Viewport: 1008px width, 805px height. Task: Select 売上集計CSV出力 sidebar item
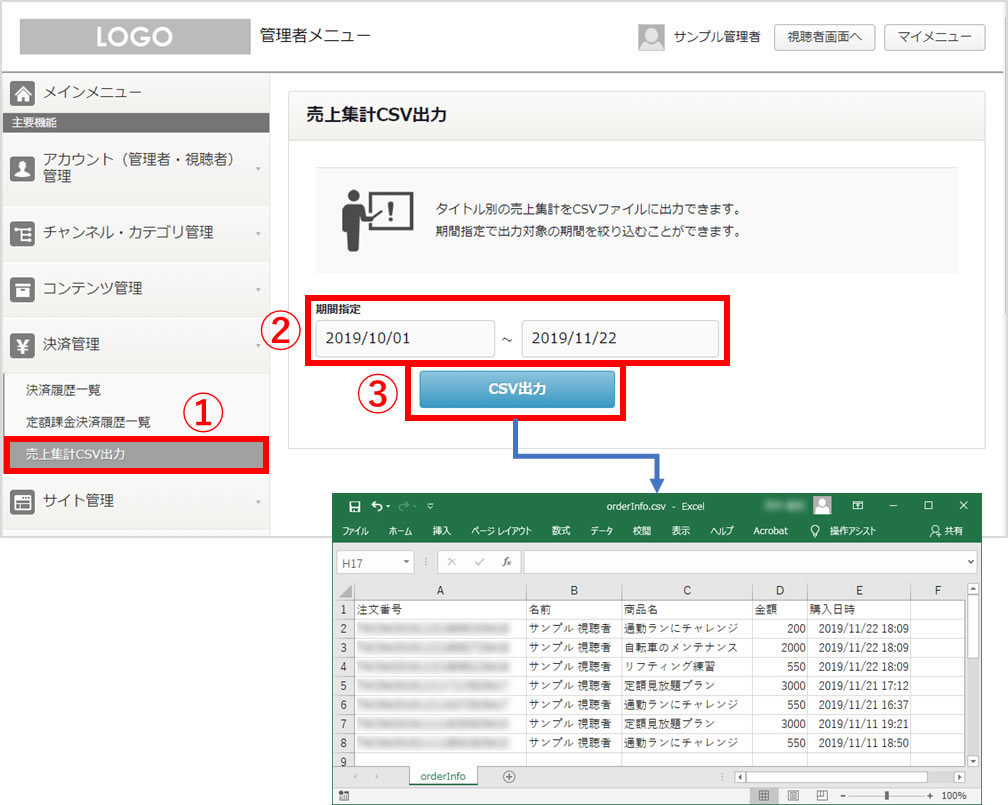tap(136, 455)
